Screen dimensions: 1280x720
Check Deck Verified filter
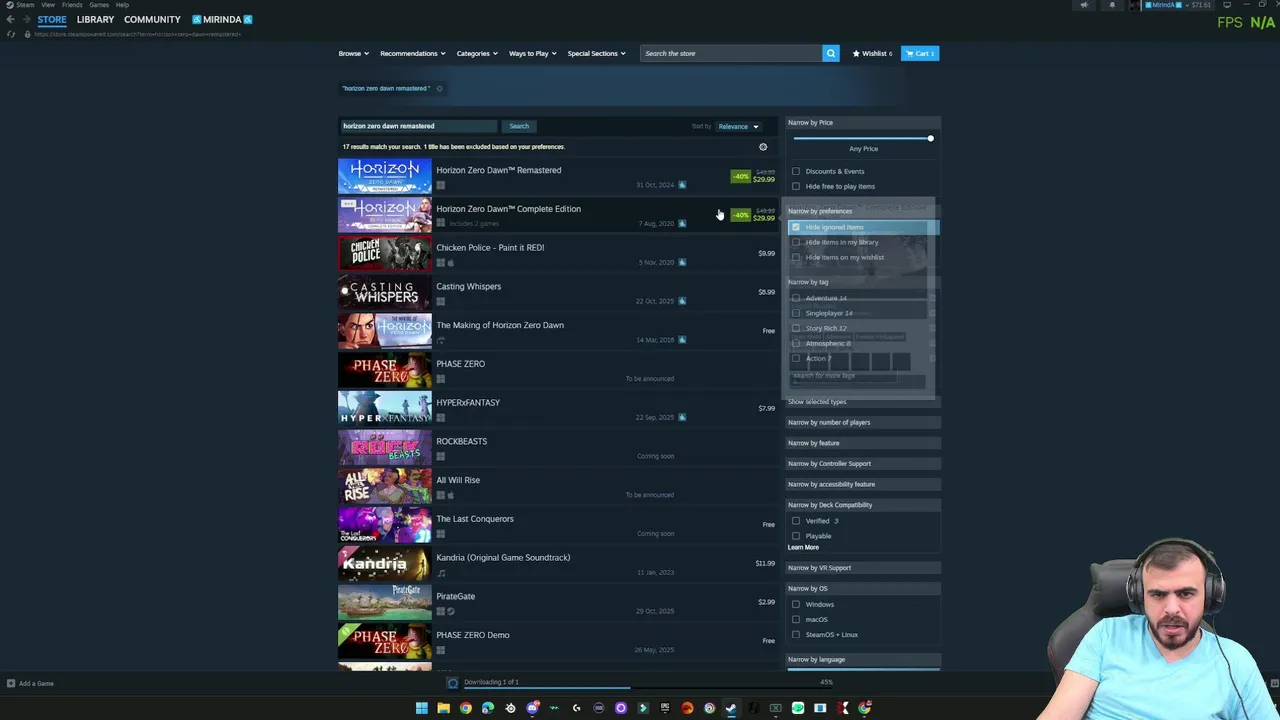click(796, 521)
